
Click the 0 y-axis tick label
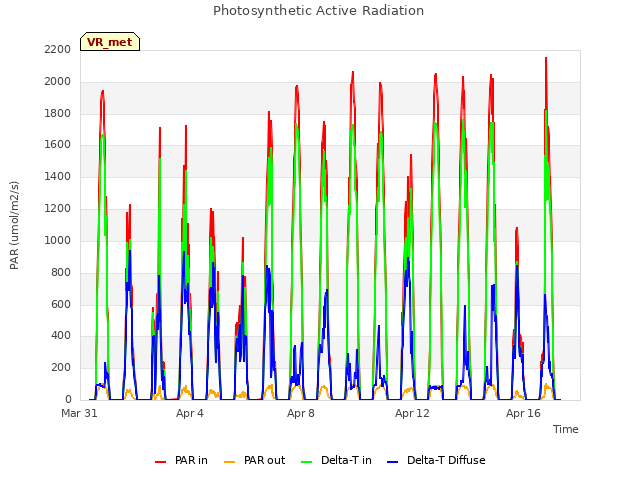(x=68, y=399)
